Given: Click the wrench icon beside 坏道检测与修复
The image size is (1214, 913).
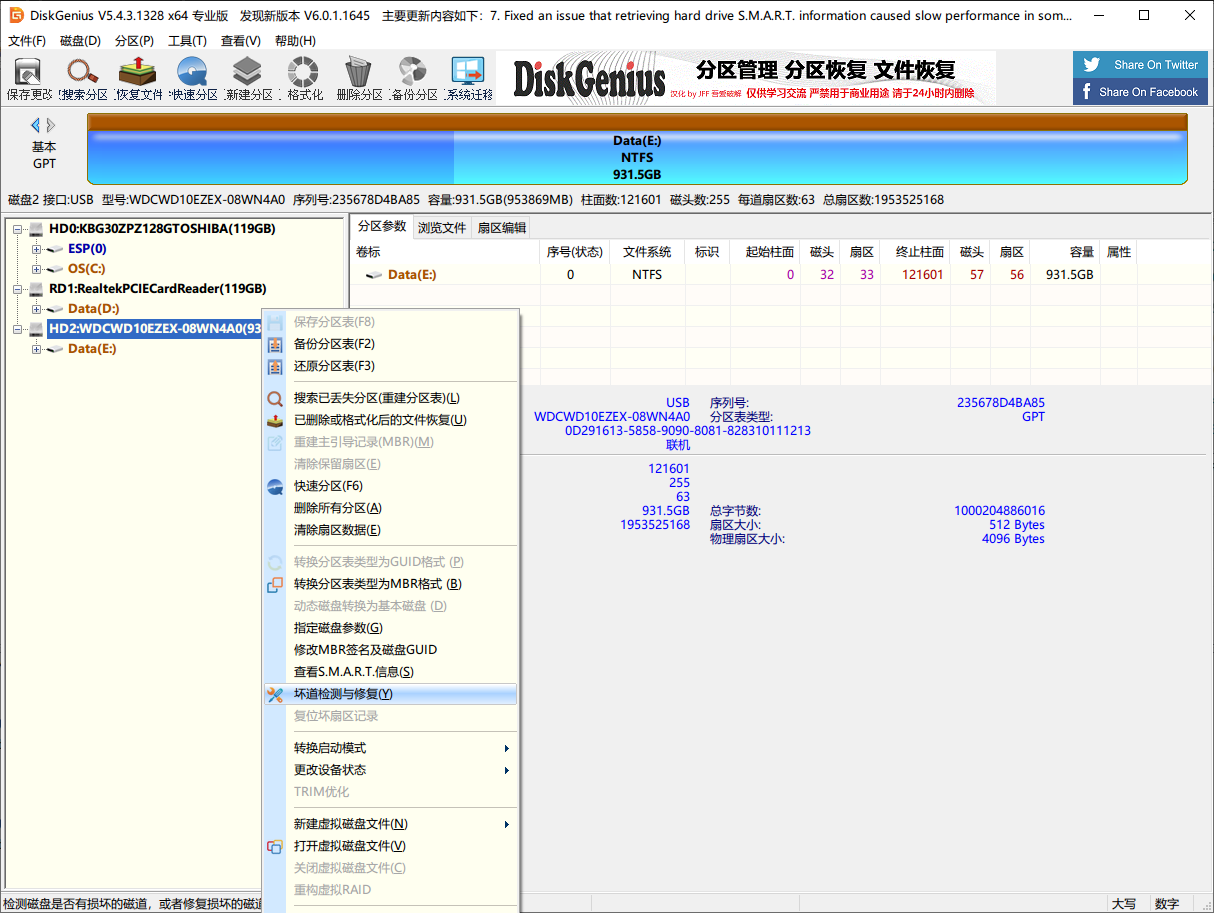Looking at the screenshot, I should coord(275,694).
